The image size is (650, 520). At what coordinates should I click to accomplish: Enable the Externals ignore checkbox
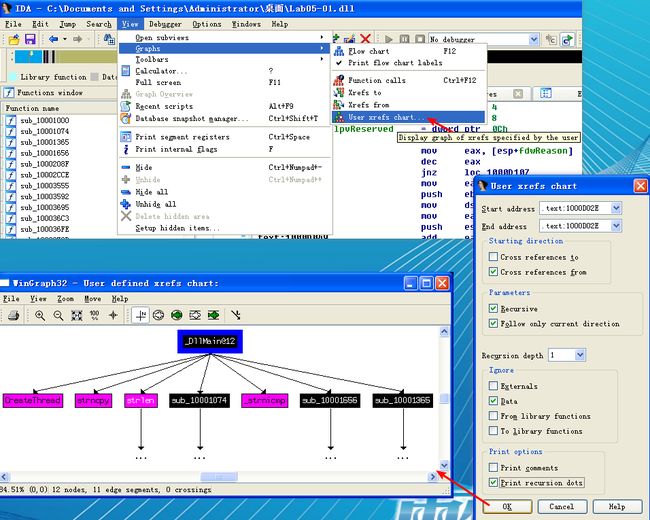(493, 386)
